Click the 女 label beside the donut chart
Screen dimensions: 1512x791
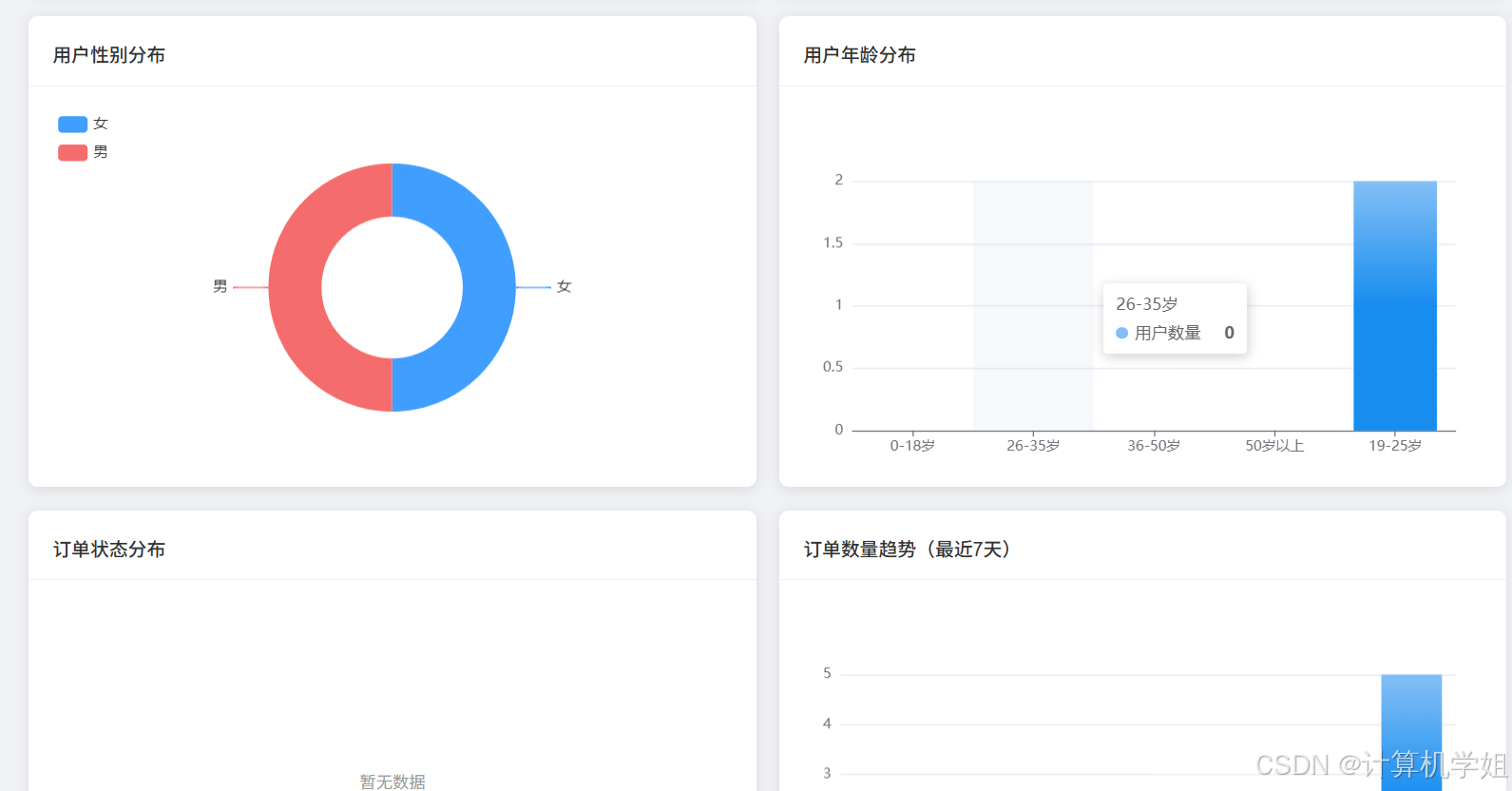point(564,286)
